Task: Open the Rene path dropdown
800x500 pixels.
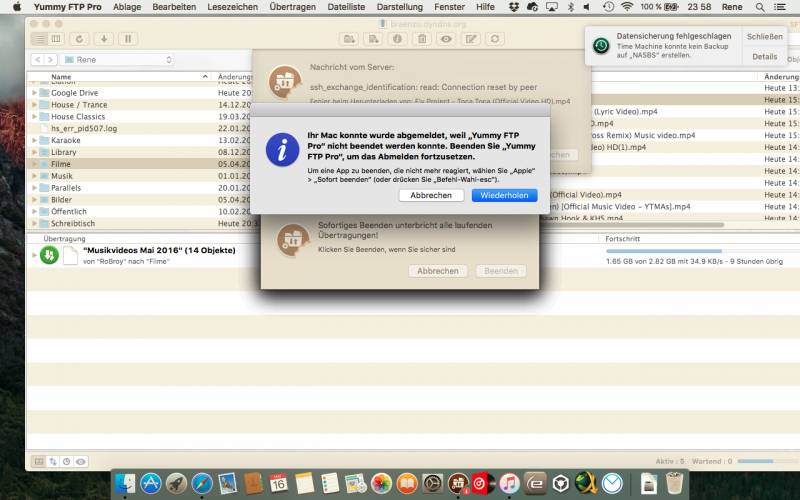Action: 117,60
